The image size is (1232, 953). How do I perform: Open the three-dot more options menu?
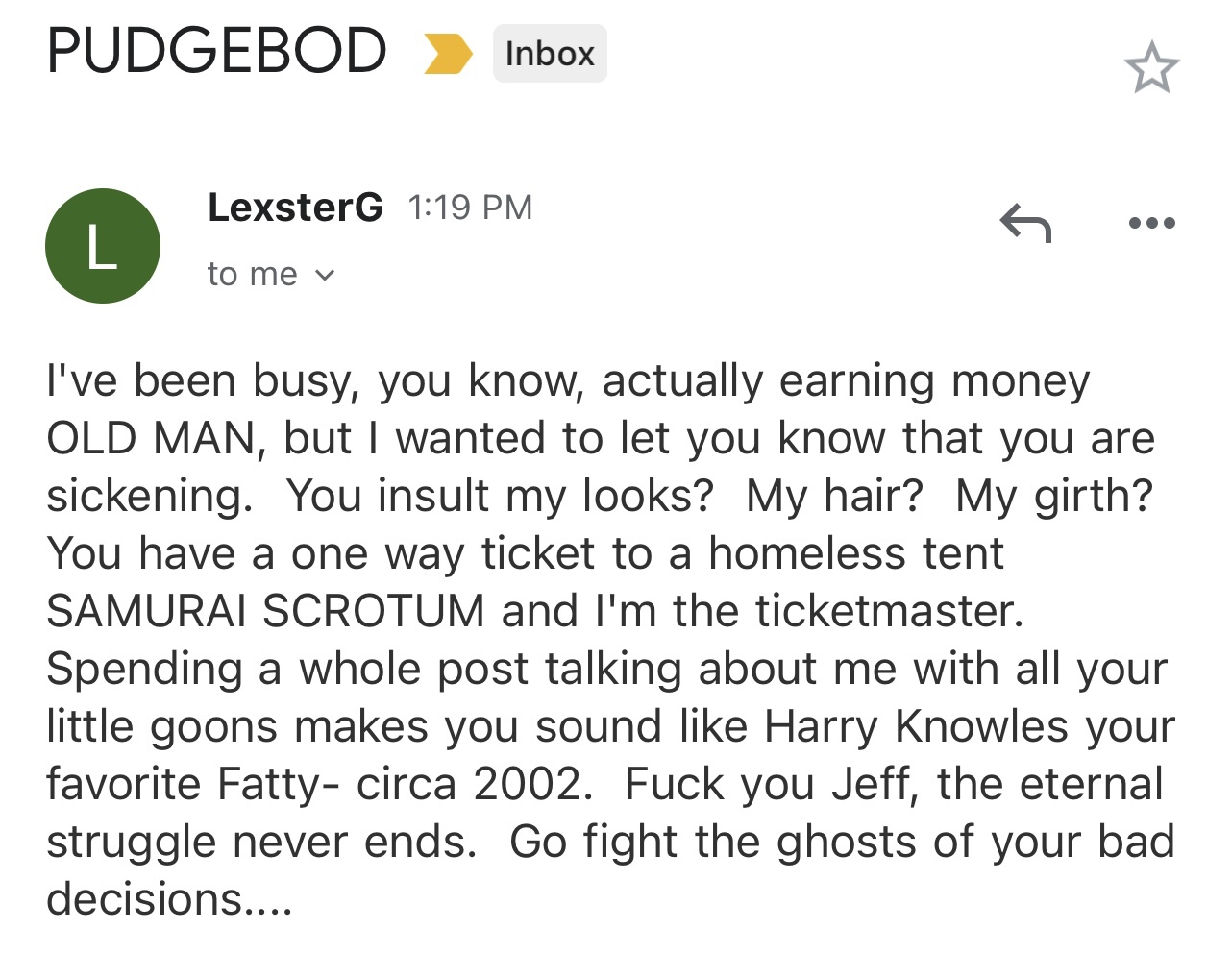1151,223
